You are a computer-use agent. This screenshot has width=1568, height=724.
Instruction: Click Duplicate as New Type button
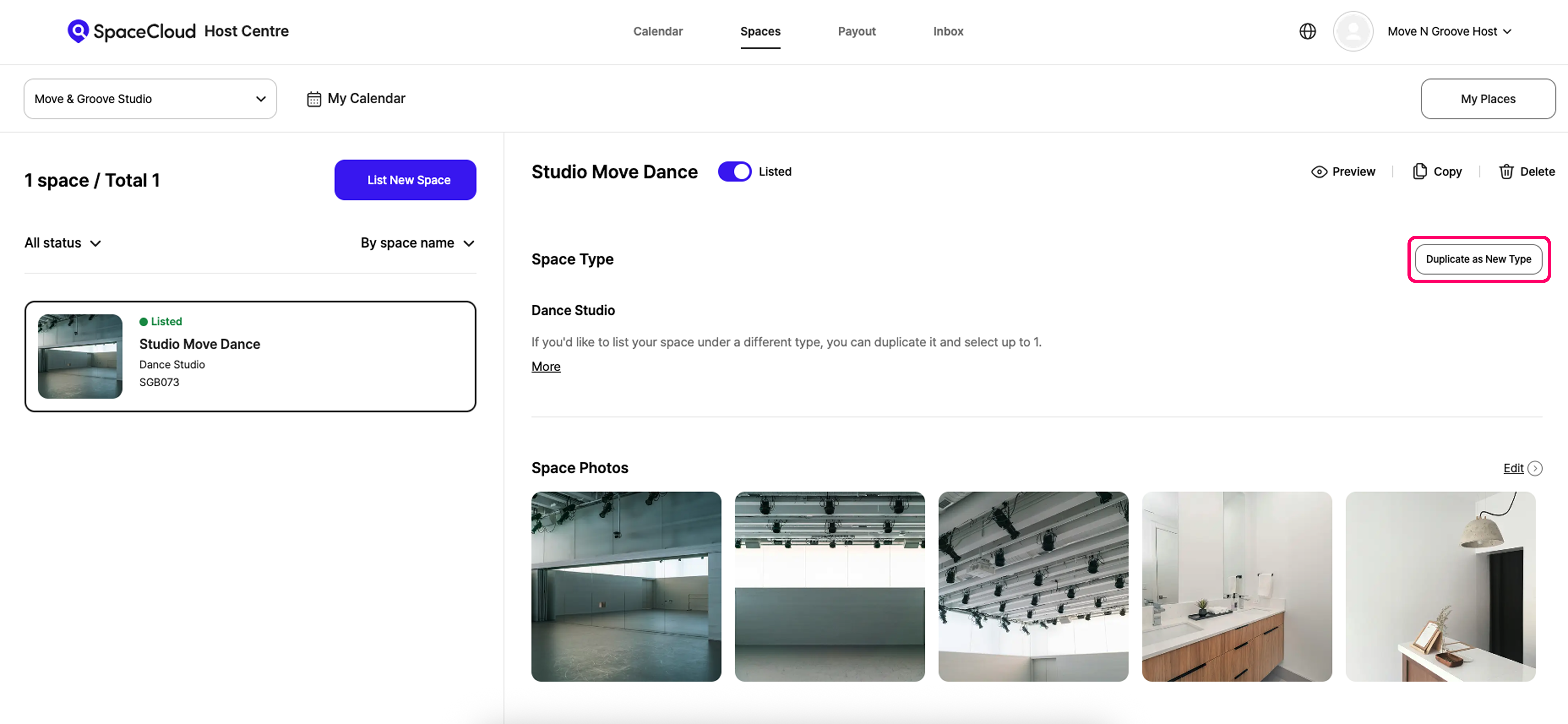1478,259
